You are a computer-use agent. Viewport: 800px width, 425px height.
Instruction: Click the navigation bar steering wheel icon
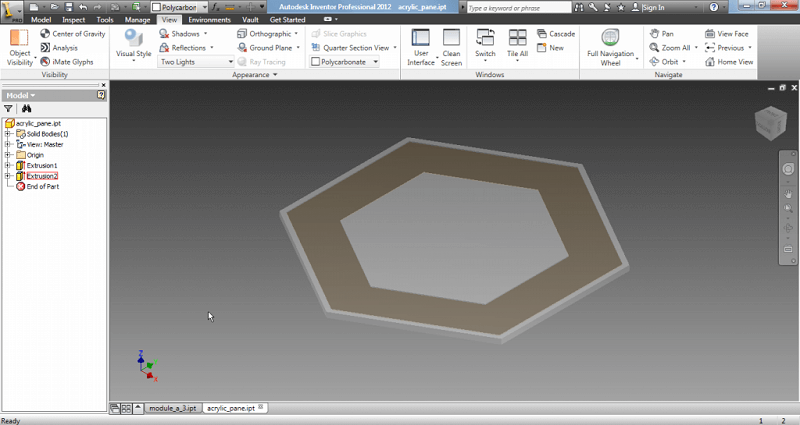coord(788,169)
